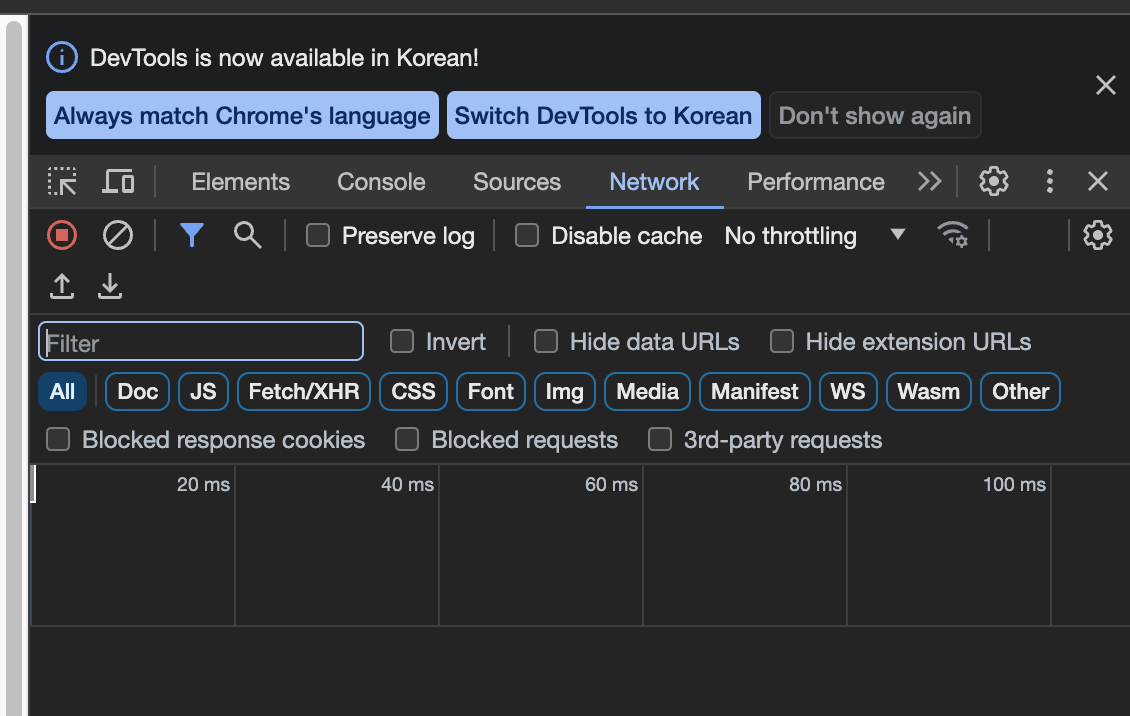The image size is (1130, 716).
Task: Open network search magnifier
Action: coord(247,236)
